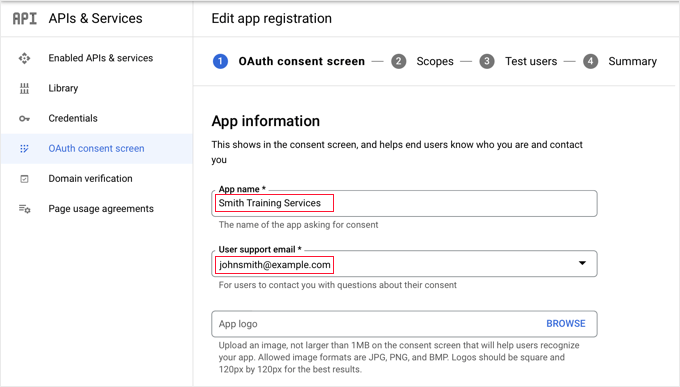Viewport: 680px width, 387px height.
Task: Click the App logo upload field
Action: [404, 324]
